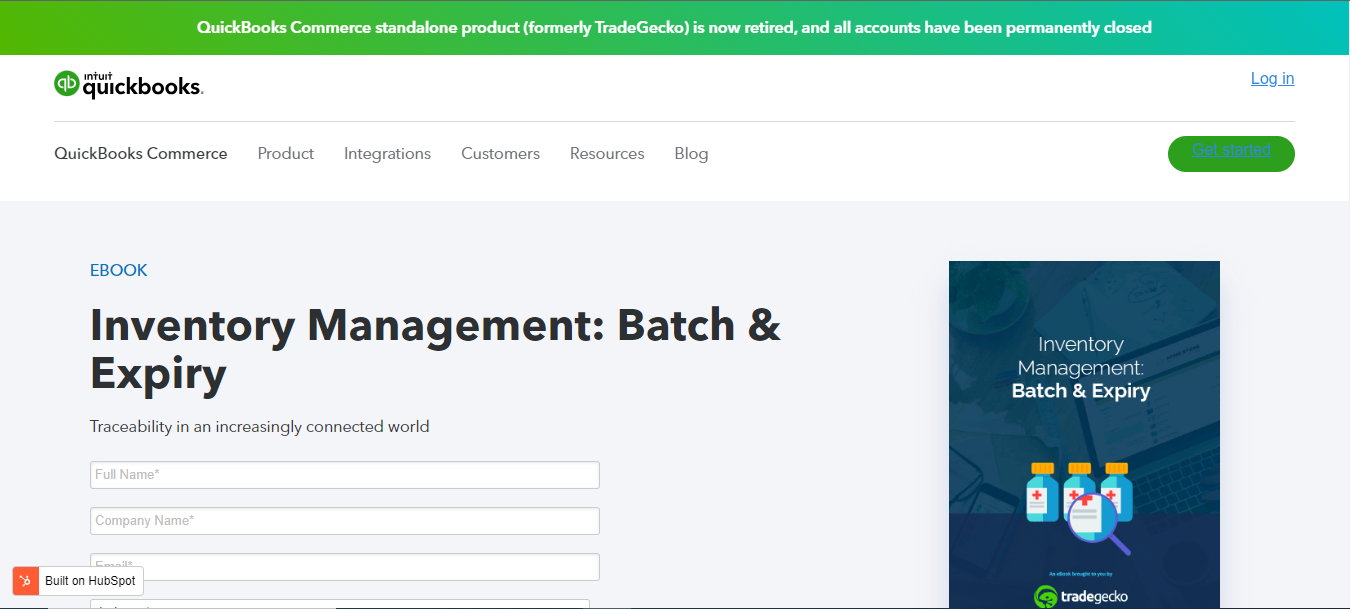The image size is (1350, 609).
Task: Open the Integrations menu
Action: coord(387,153)
